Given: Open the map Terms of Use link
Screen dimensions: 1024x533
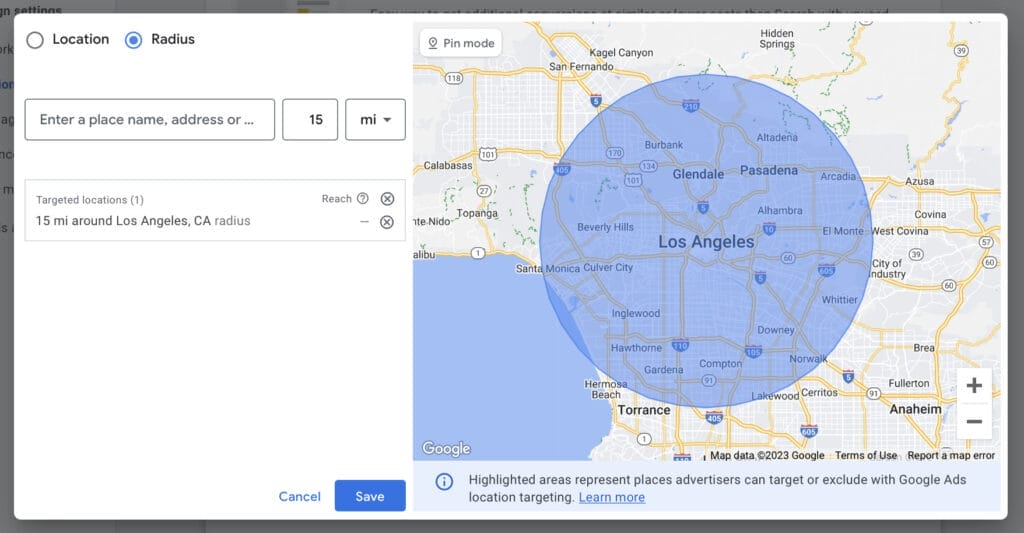Looking at the screenshot, I should pyautogui.click(x=866, y=455).
